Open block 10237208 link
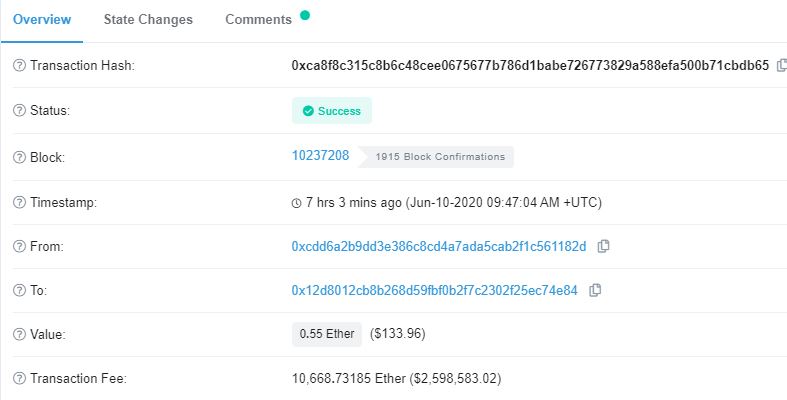This screenshot has height=400, width=787. tap(320, 155)
